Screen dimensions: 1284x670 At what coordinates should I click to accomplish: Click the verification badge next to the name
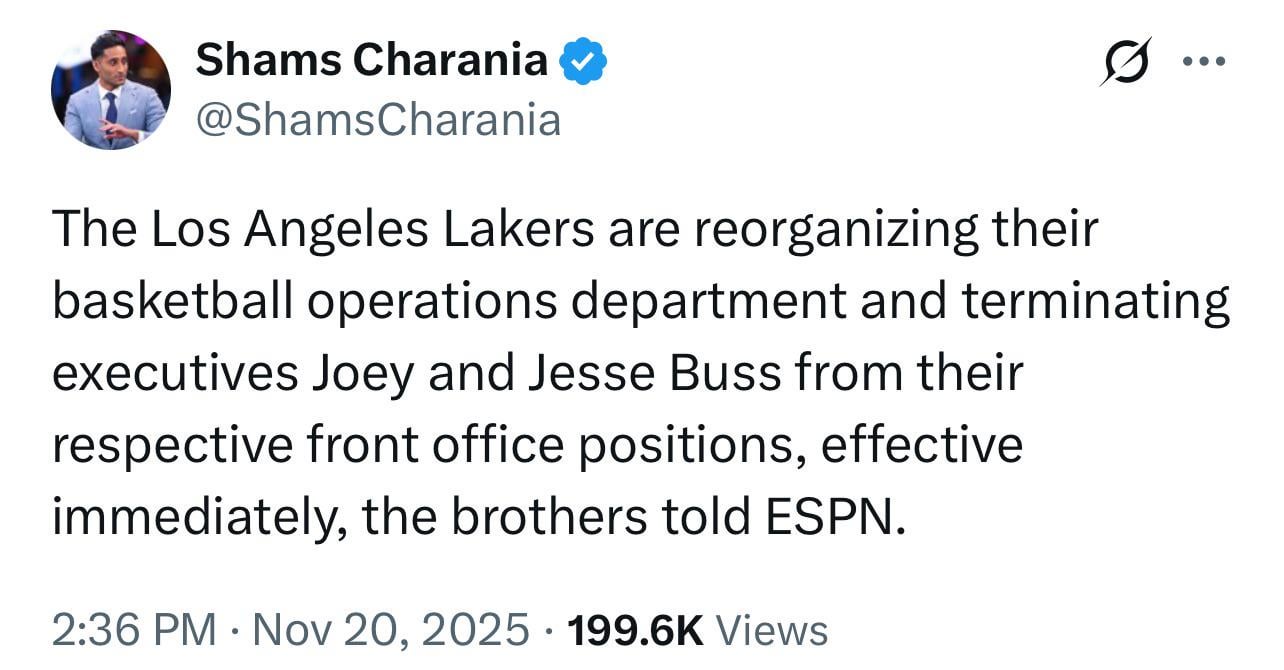click(580, 60)
